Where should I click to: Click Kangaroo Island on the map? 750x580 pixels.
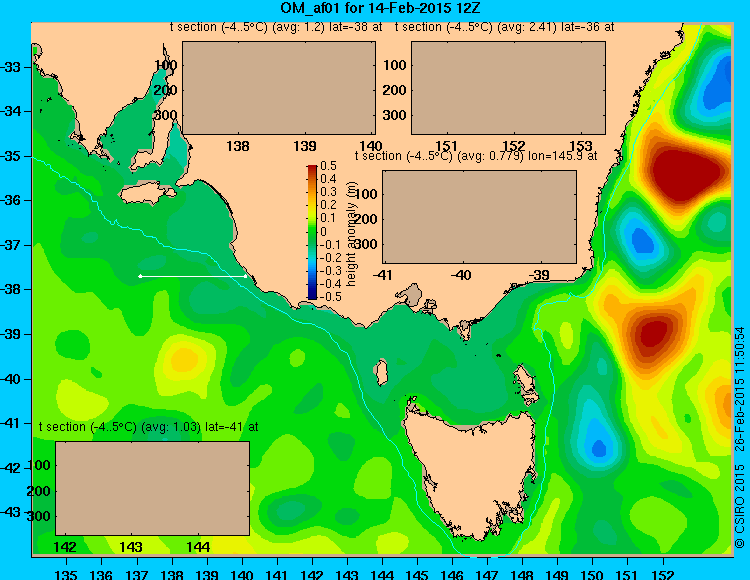147,193
